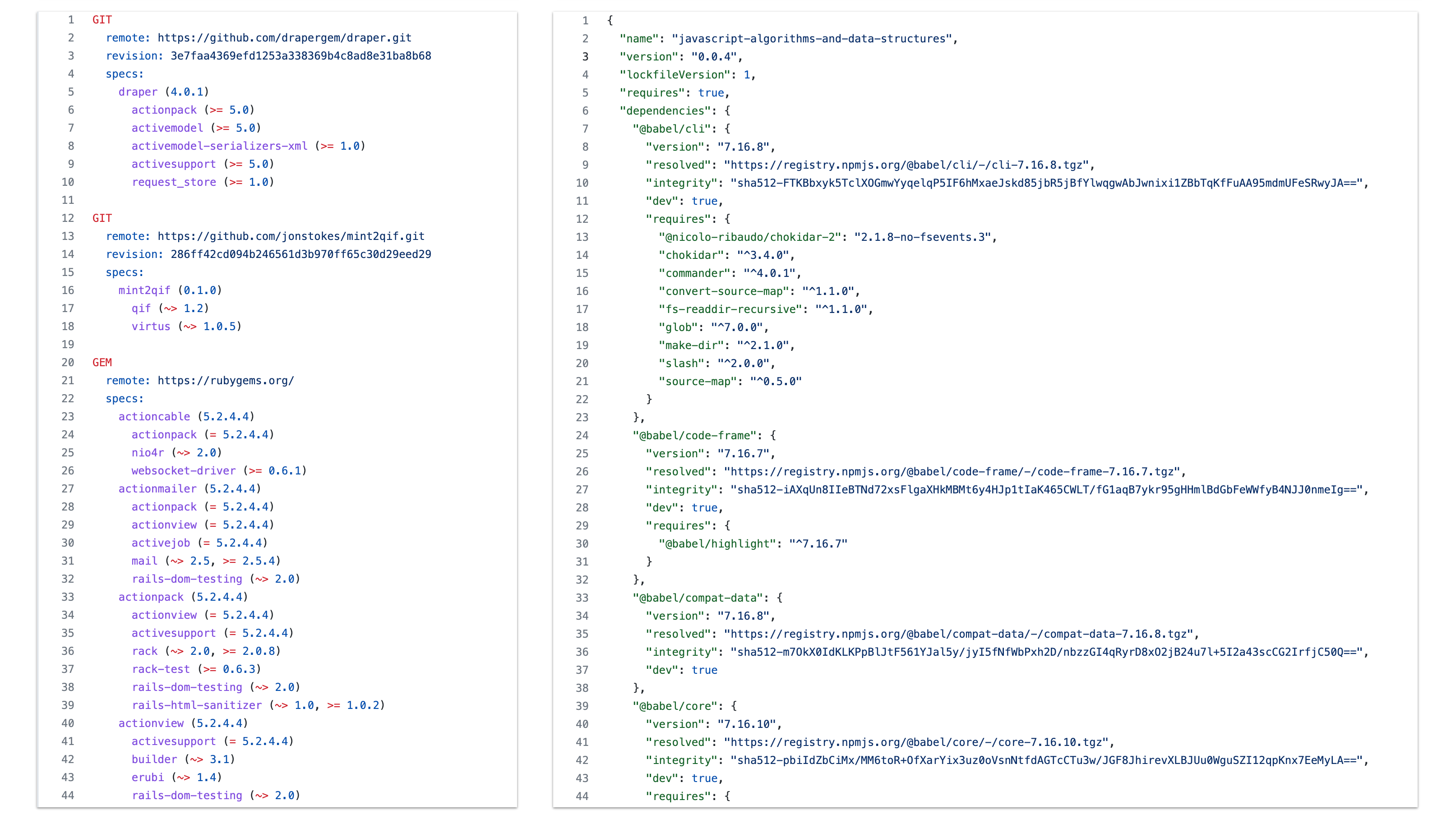Image resolution: width=1456 pixels, height=819 pixels.
Task: Click 'actioncable (5.2.4.4)' entry
Action: coord(186,416)
